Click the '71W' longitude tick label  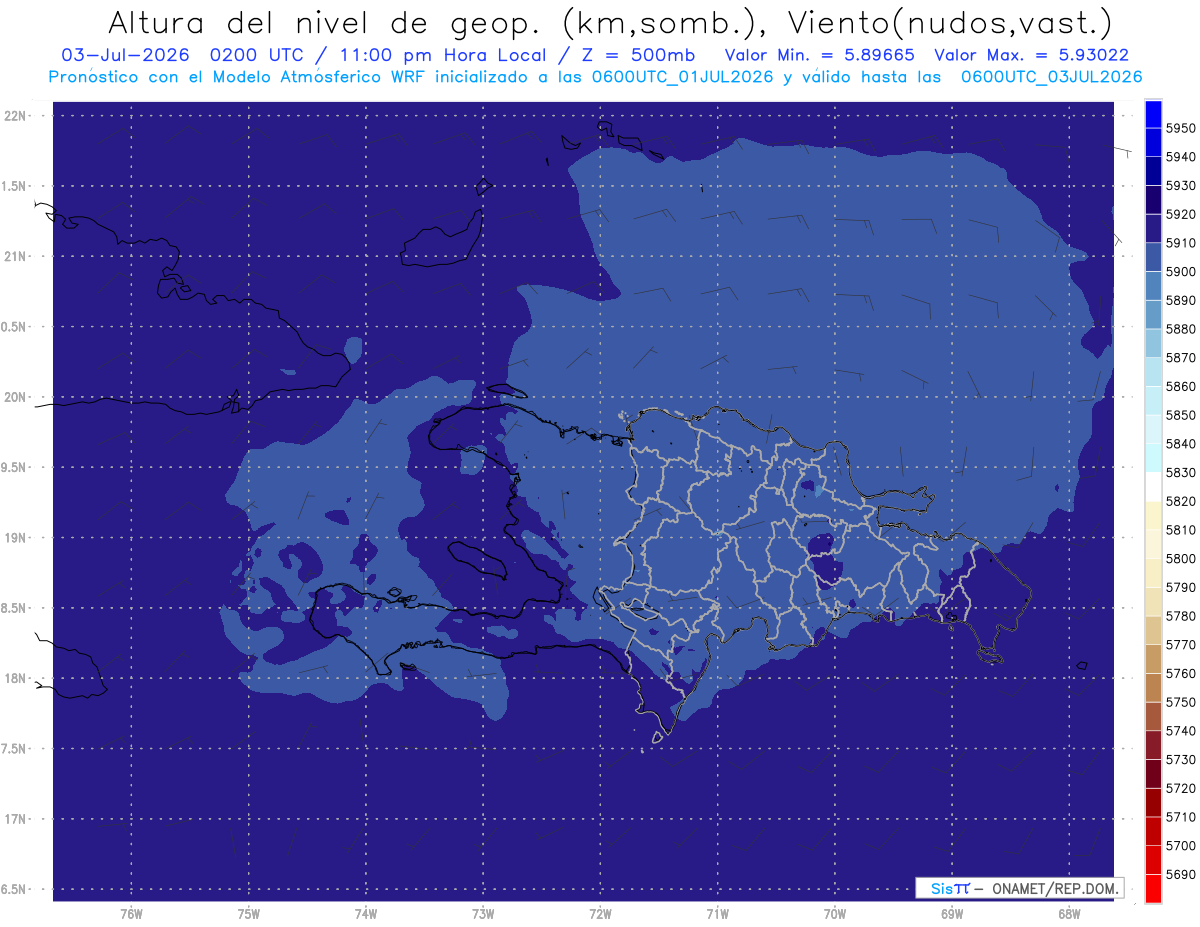(x=717, y=913)
